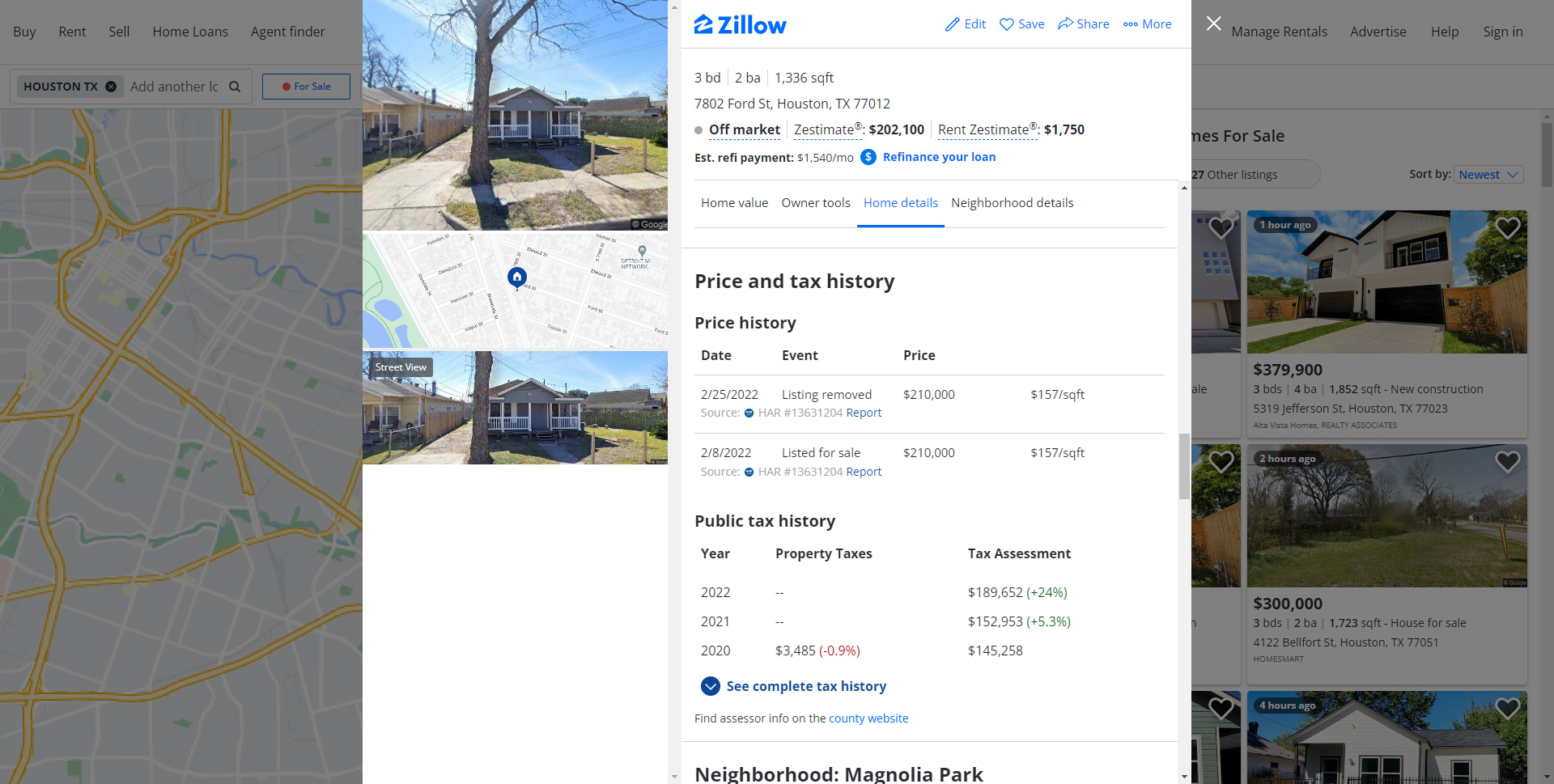Image resolution: width=1554 pixels, height=784 pixels.
Task: Open the Sort by Newest dropdown
Action: (1489, 175)
